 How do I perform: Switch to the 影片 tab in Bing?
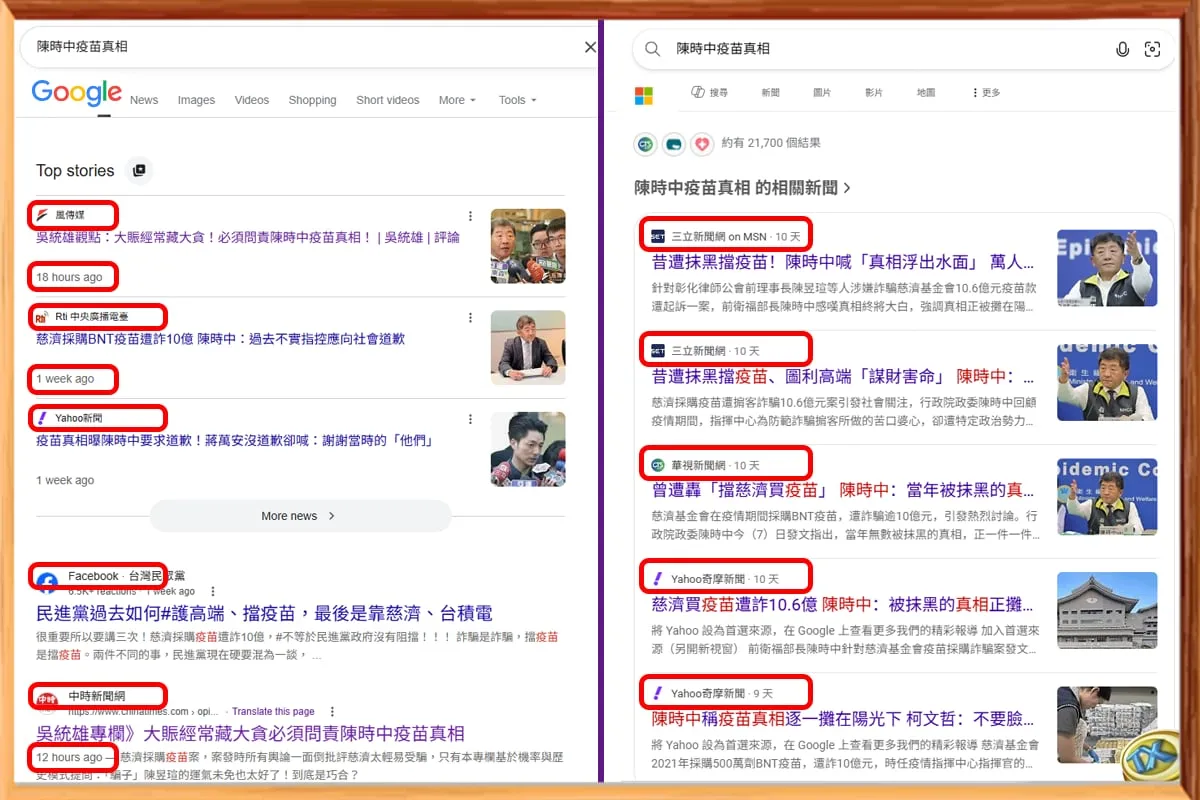pyautogui.click(x=874, y=93)
